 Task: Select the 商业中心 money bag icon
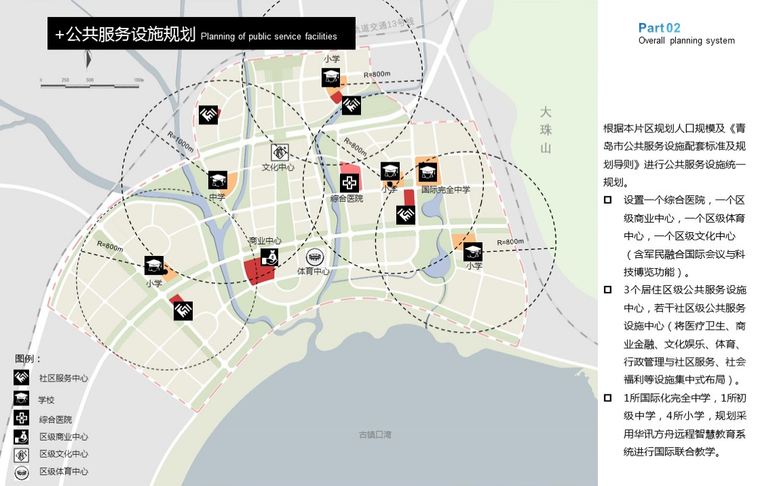pyautogui.click(x=269, y=257)
